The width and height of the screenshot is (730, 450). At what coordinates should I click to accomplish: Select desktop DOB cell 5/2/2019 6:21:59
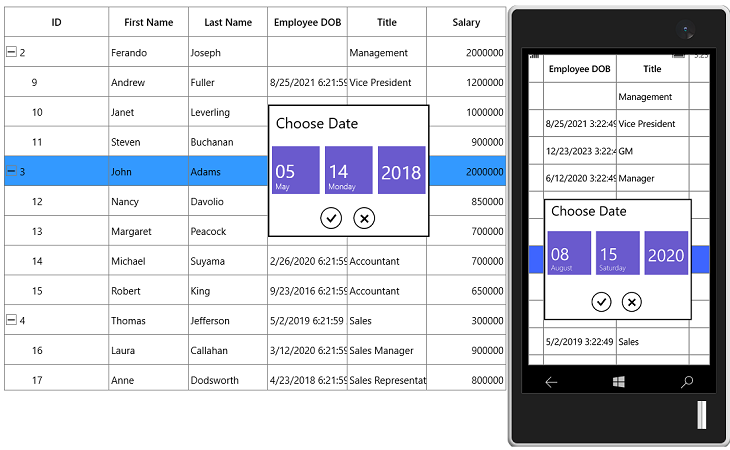[307, 320]
